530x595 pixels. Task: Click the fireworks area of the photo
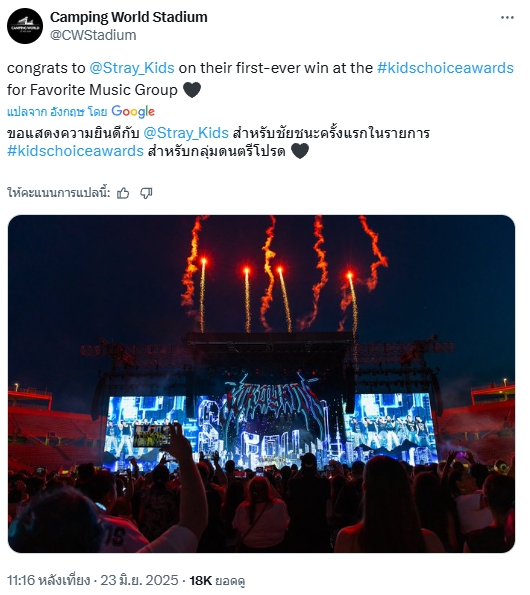(x=285, y=273)
